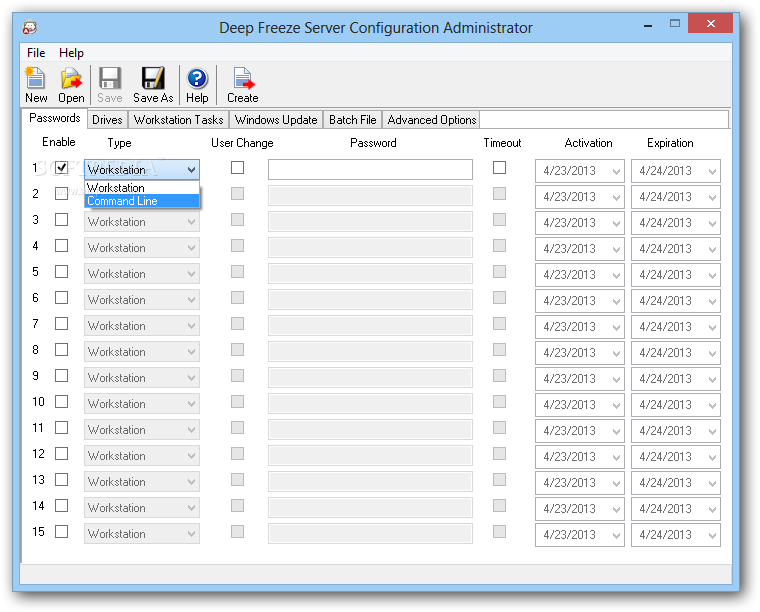
Task: Toggle the User Change checkbox in row 1
Action: click(x=238, y=168)
